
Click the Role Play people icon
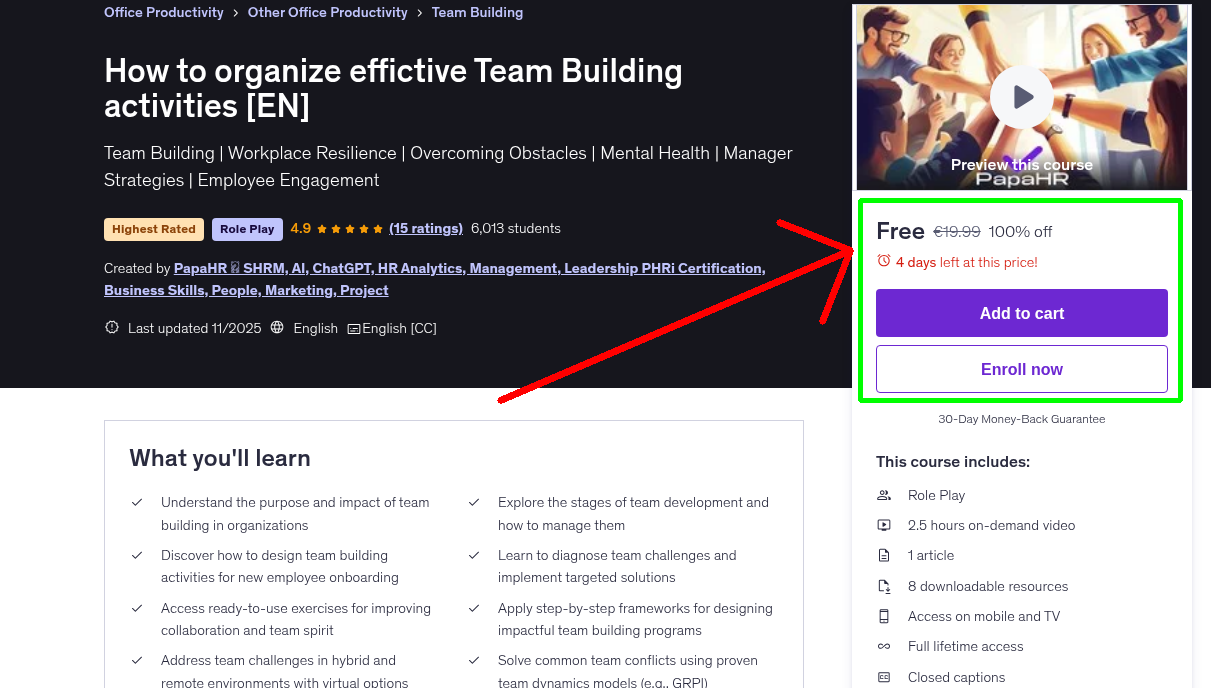[x=884, y=495]
